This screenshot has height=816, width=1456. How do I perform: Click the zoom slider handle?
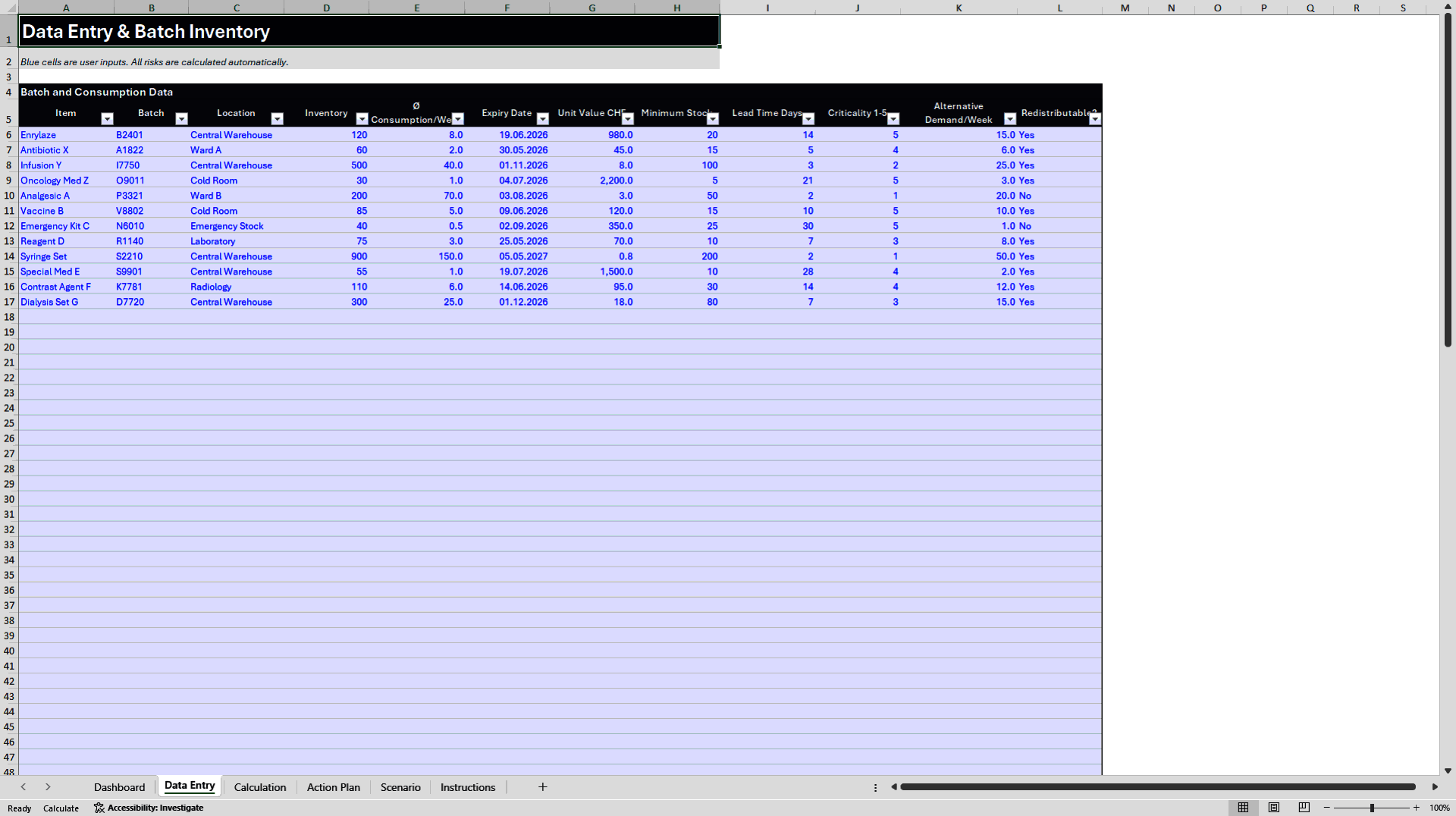[x=1372, y=808]
